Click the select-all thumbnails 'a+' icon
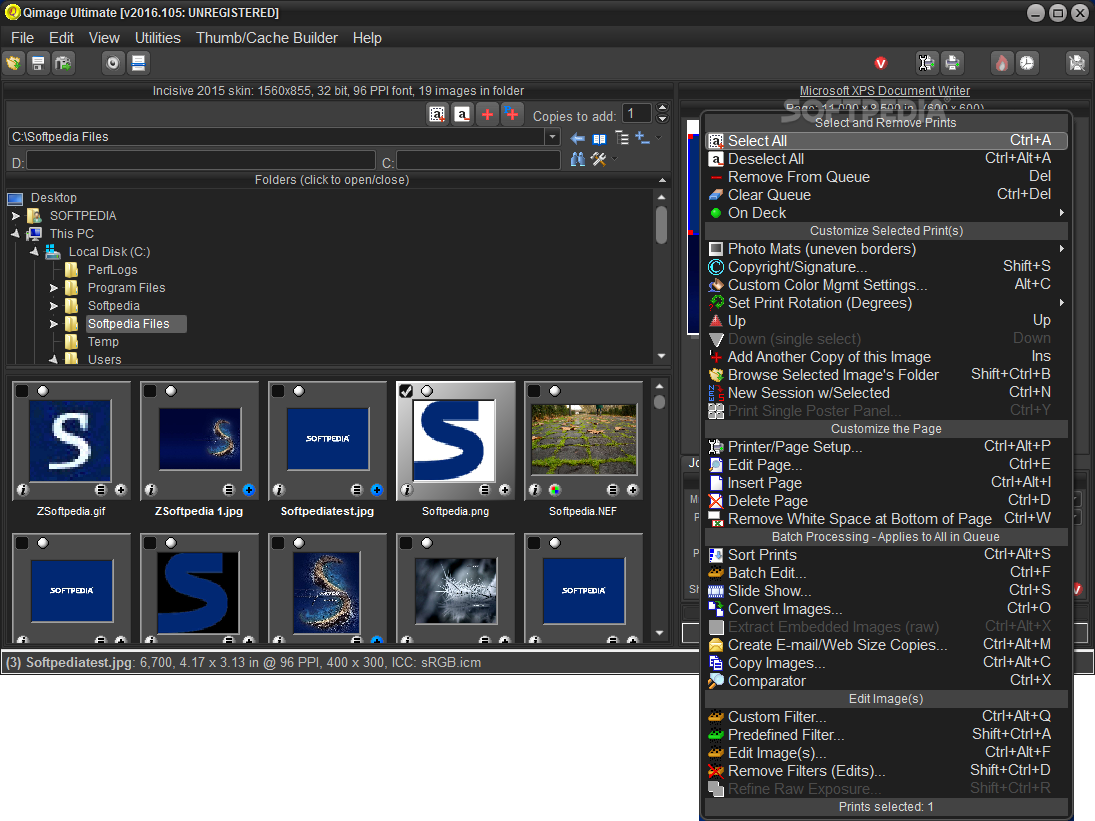 tap(437, 114)
